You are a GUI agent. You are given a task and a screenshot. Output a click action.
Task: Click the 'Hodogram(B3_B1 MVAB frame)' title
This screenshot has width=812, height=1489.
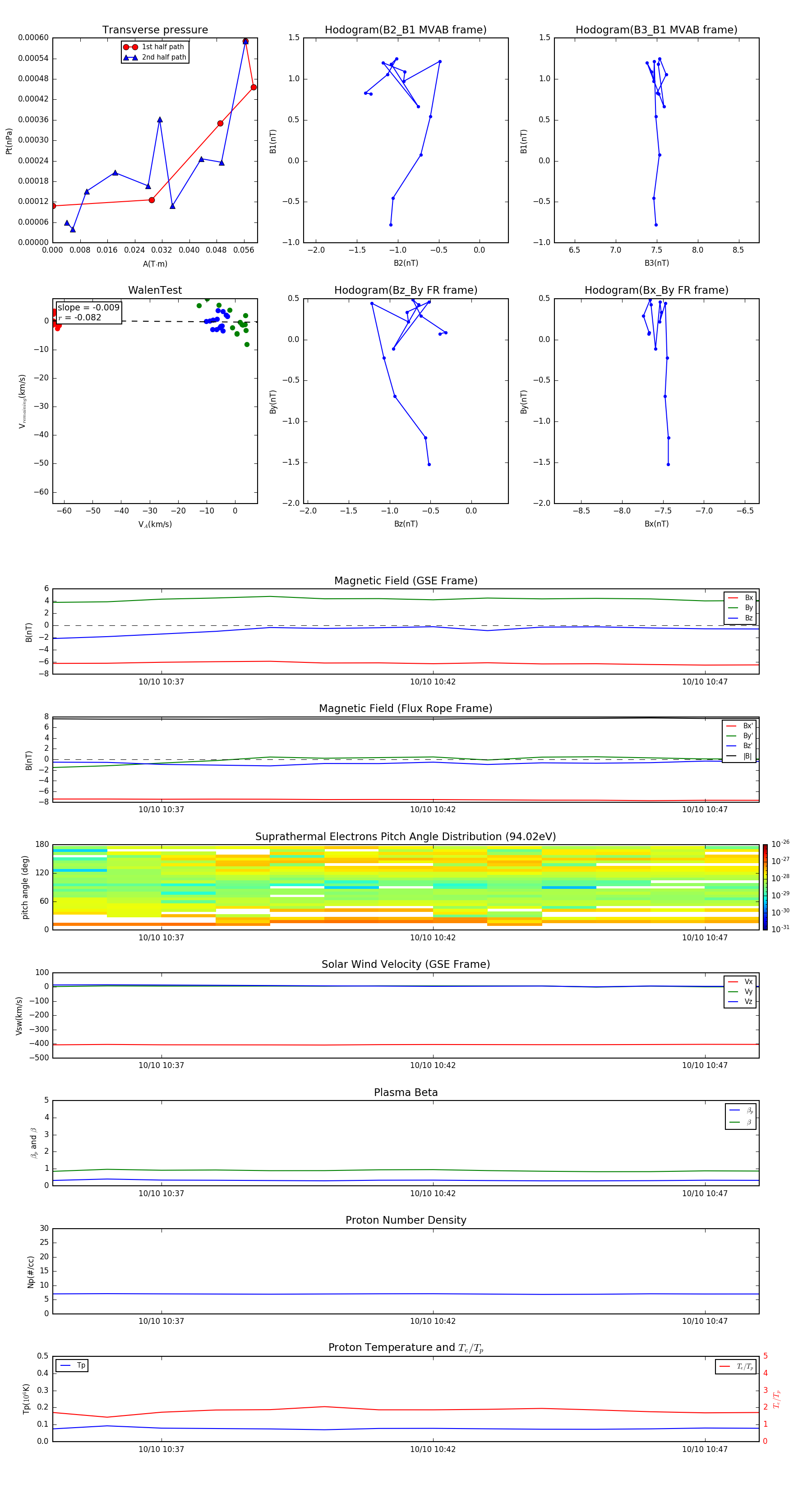[x=656, y=30]
